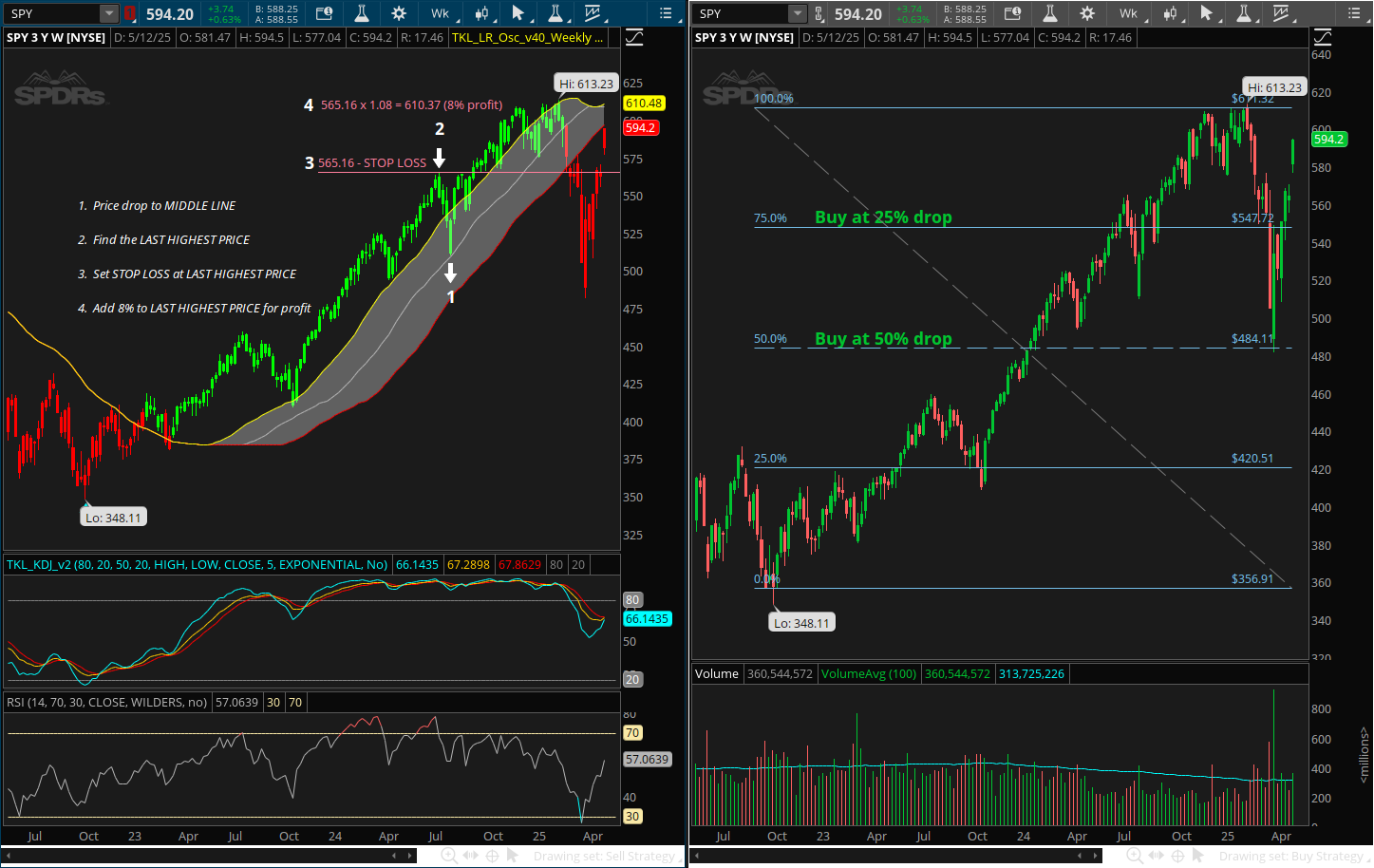The image size is (1374, 868).
Task: Click the RSI study label in lower panel
Action: pos(106,703)
